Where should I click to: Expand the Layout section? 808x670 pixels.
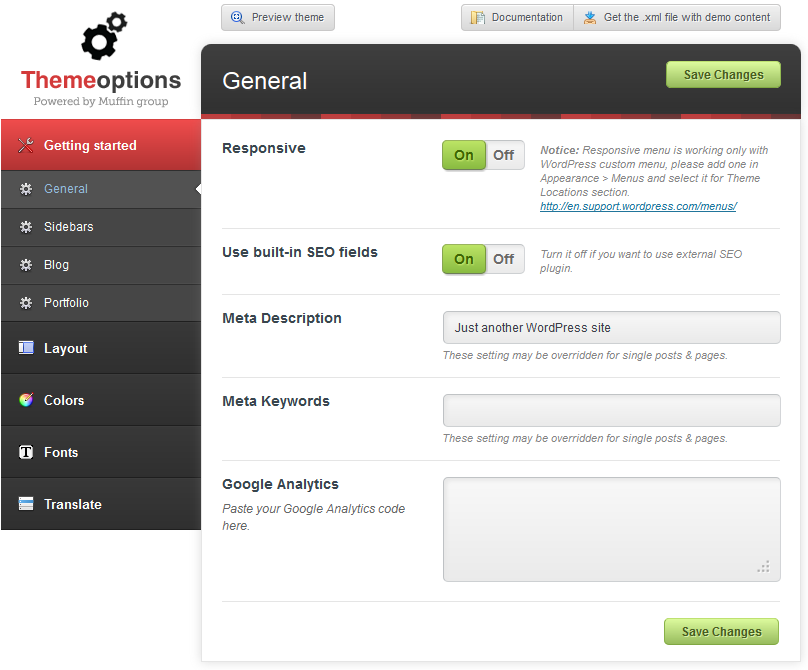click(101, 348)
